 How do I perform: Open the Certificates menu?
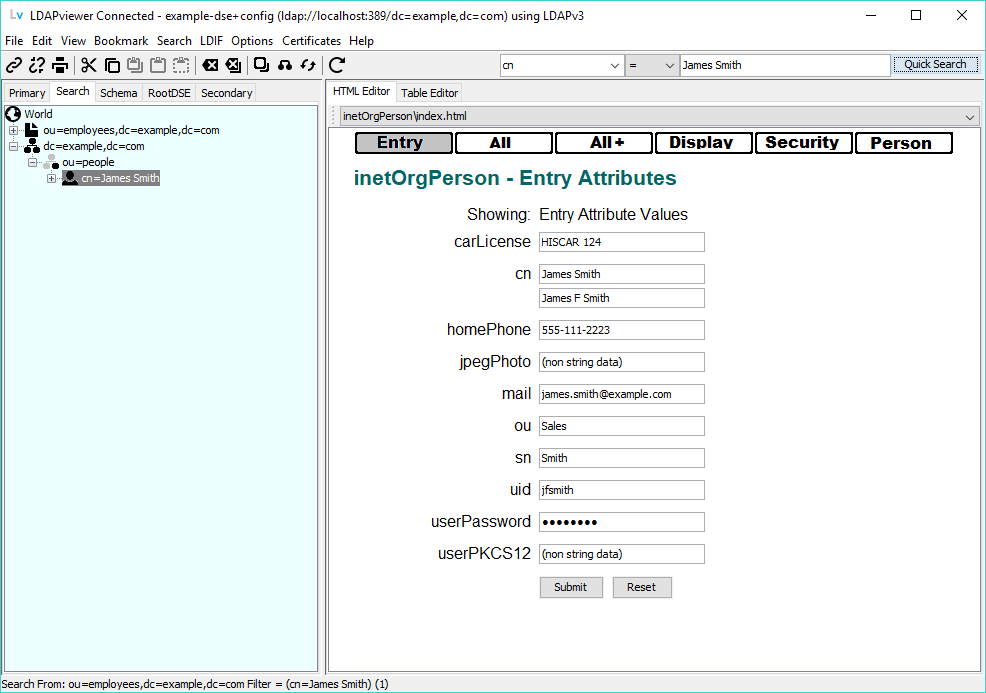[313, 41]
